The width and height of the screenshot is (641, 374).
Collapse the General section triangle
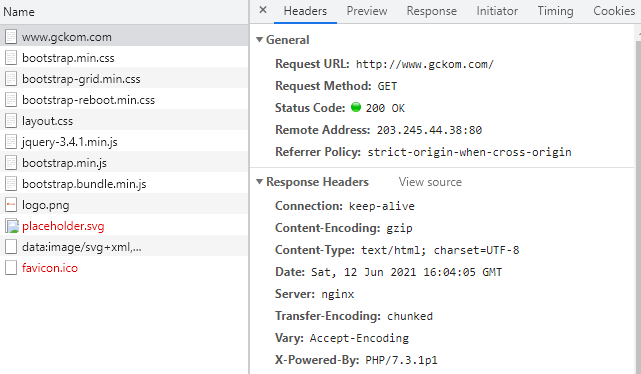point(259,40)
